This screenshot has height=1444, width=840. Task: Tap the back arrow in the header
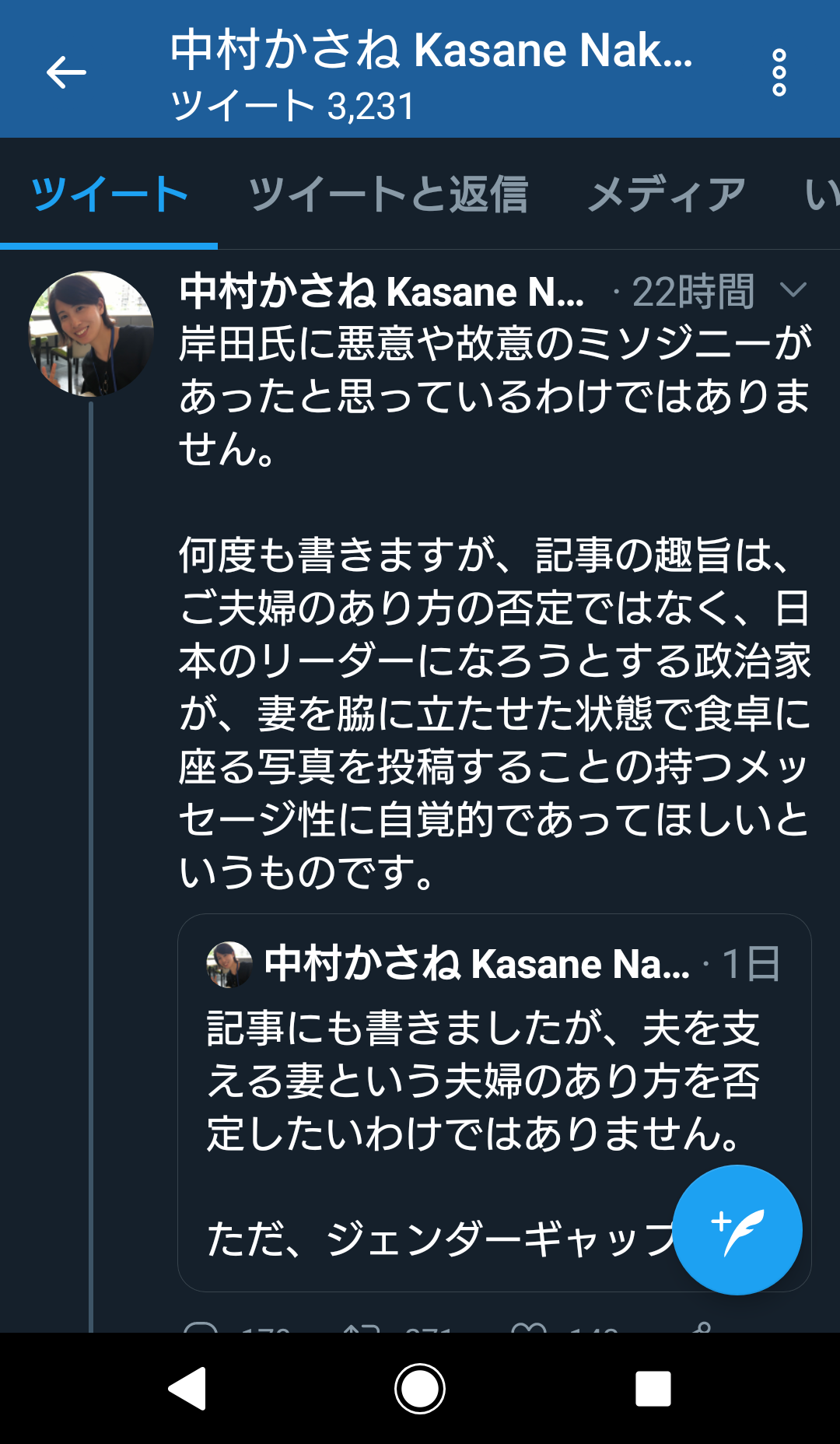coord(66,73)
